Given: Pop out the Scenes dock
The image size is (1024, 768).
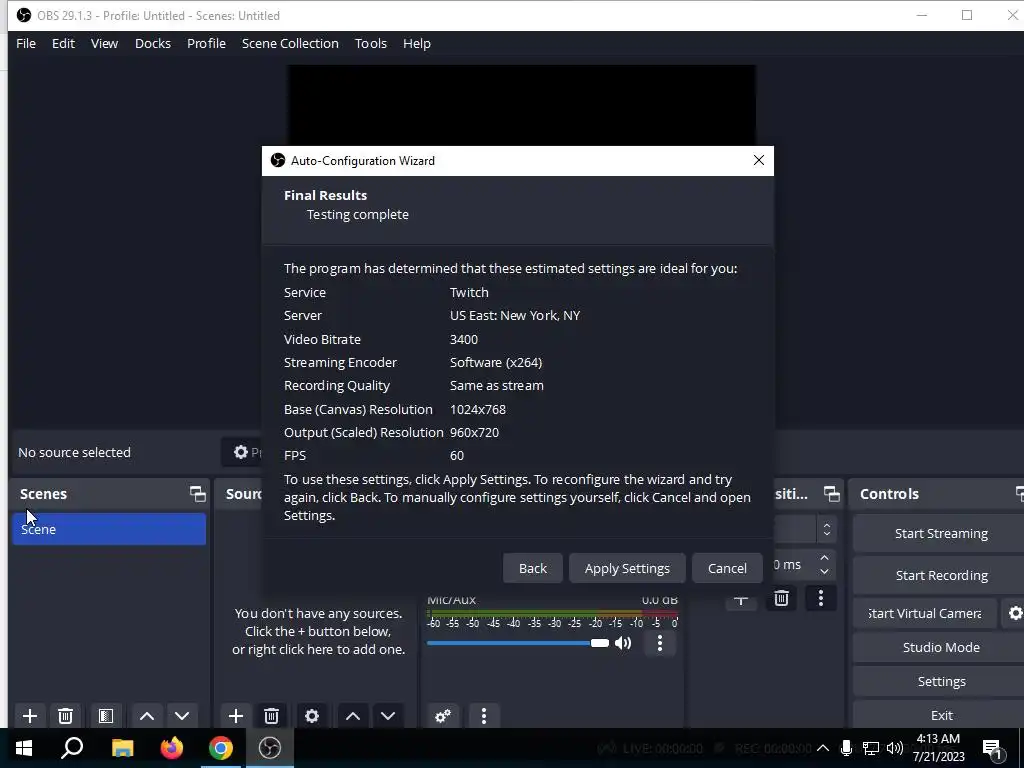Looking at the screenshot, I should click(197, 494).
